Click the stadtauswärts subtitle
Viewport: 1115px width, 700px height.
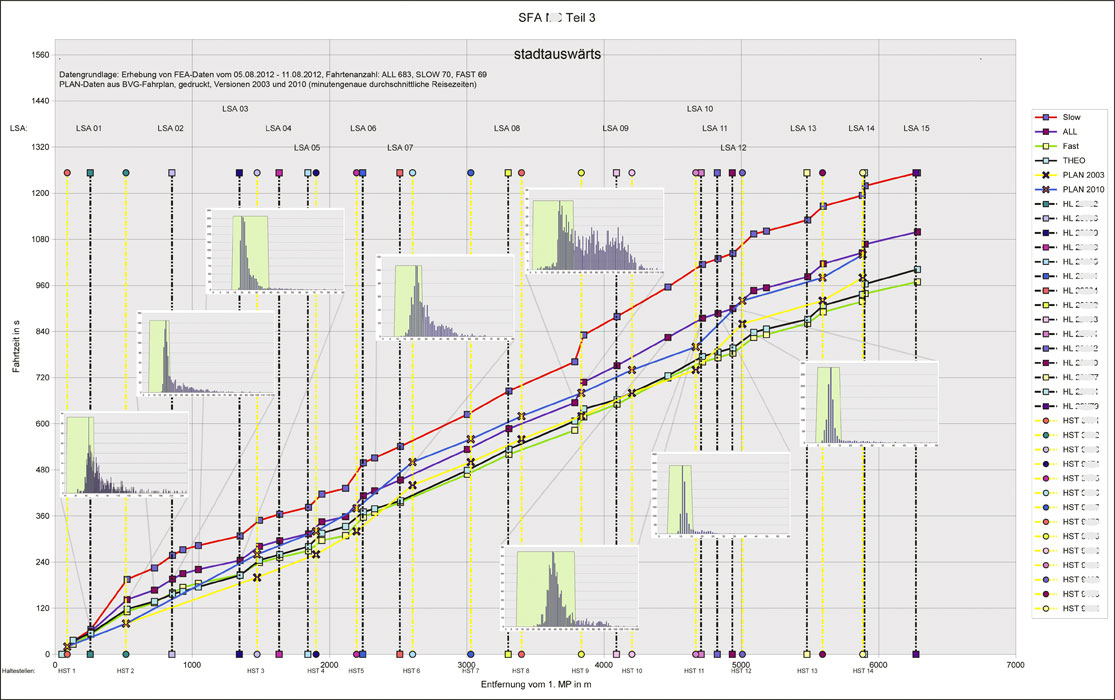[558, 54]
